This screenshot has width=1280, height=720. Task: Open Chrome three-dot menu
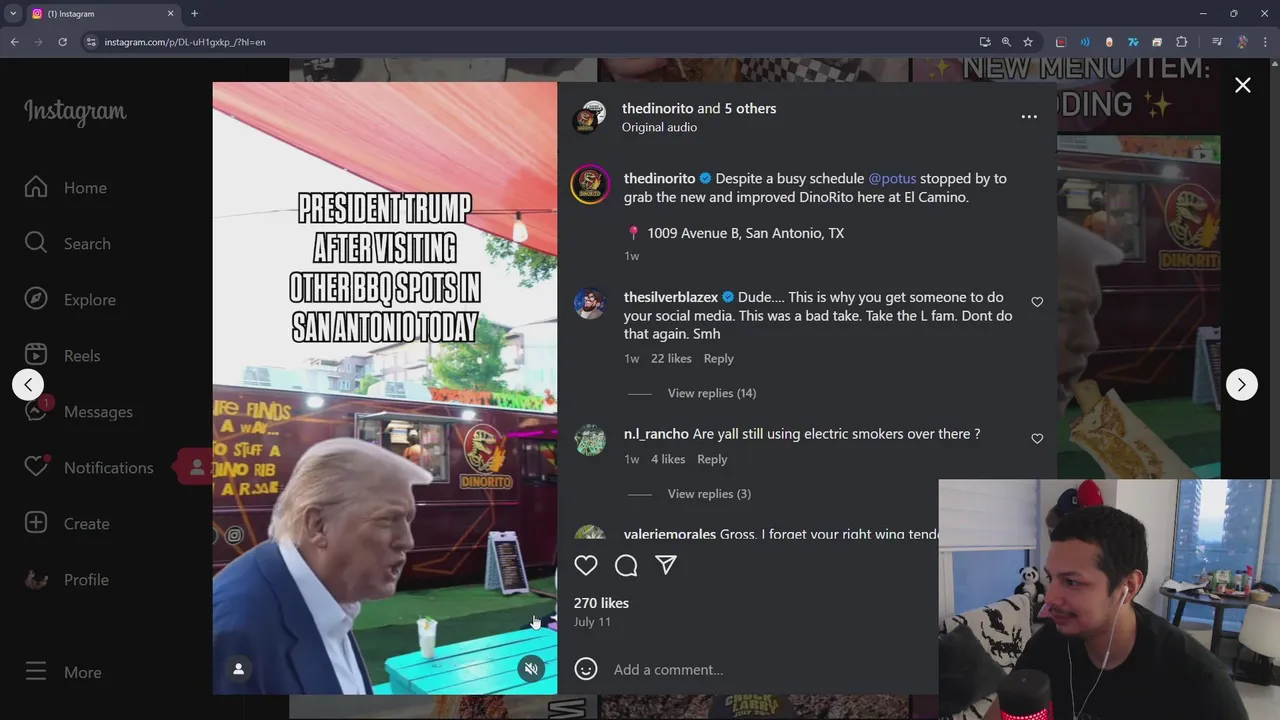point(1265,42)
